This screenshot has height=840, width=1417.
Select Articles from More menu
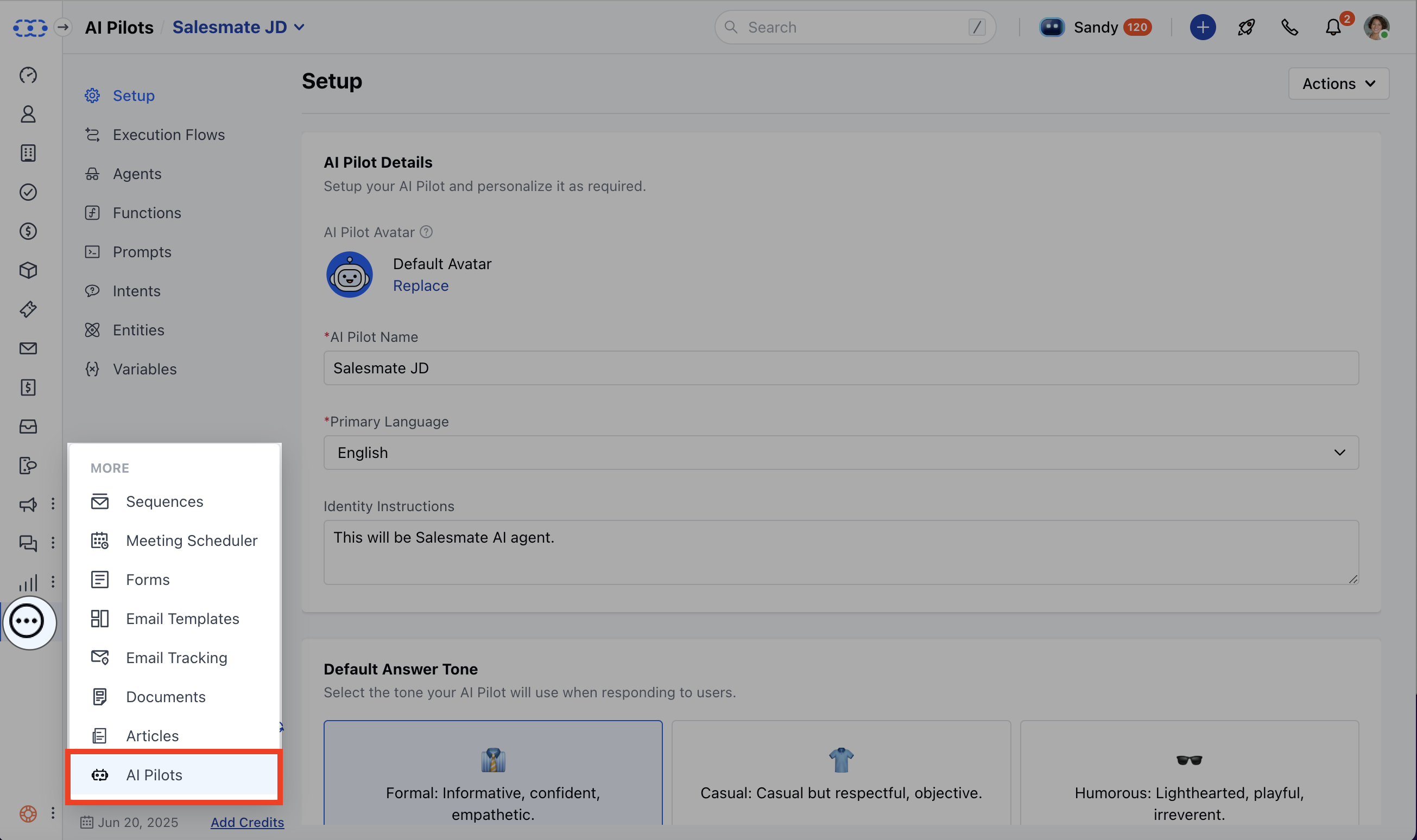point(174,736)
